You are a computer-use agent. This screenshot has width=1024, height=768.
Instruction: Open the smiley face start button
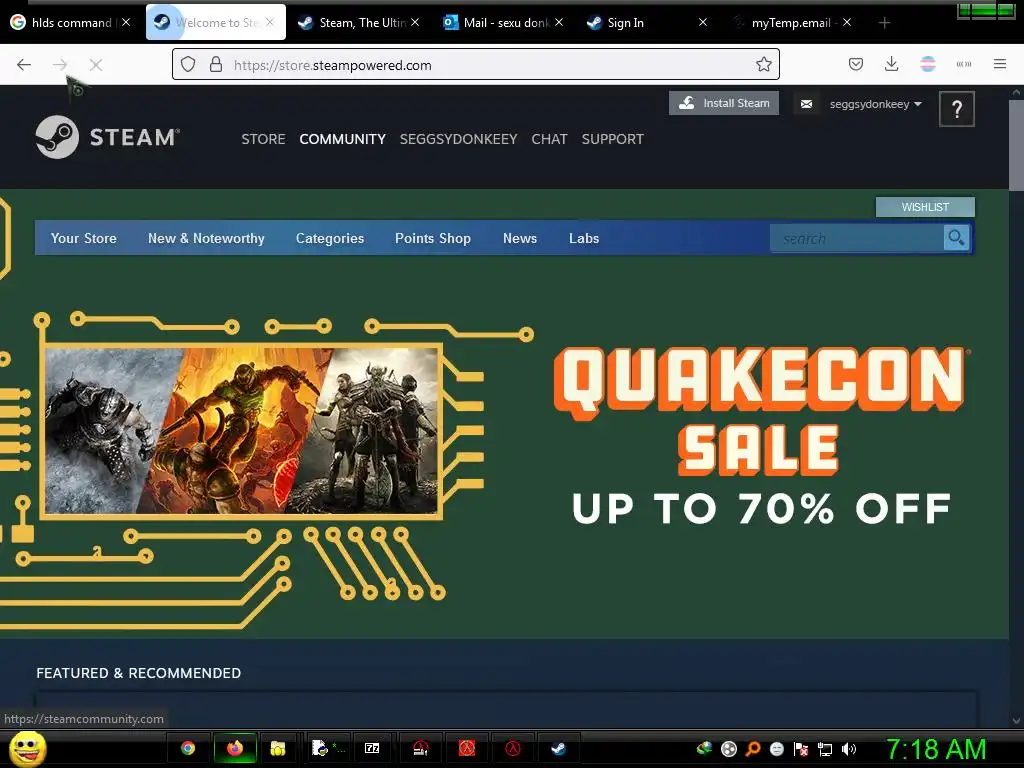click(28, 748)
